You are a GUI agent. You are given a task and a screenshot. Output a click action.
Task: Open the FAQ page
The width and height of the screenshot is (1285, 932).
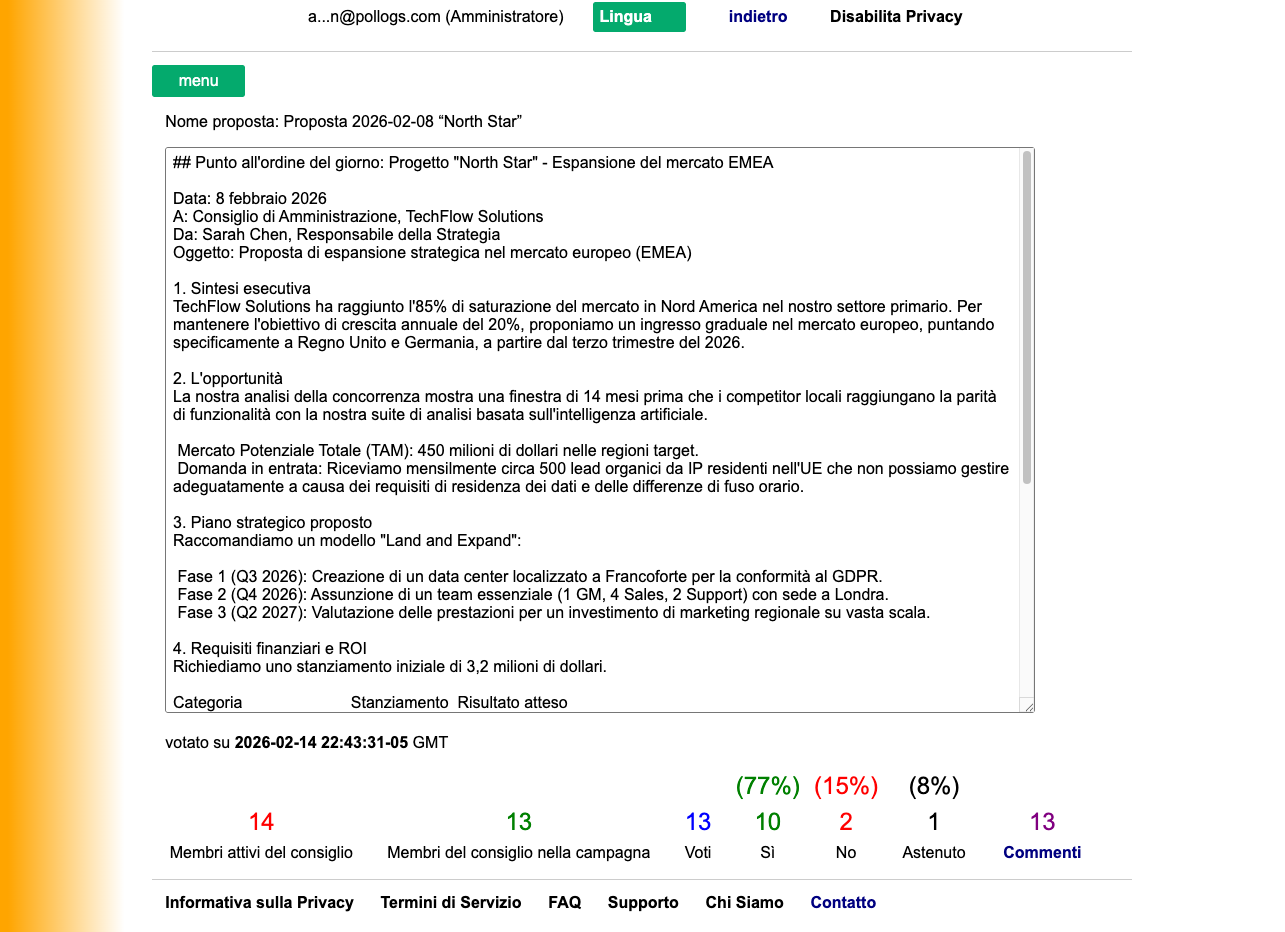(x=565, y=902)
